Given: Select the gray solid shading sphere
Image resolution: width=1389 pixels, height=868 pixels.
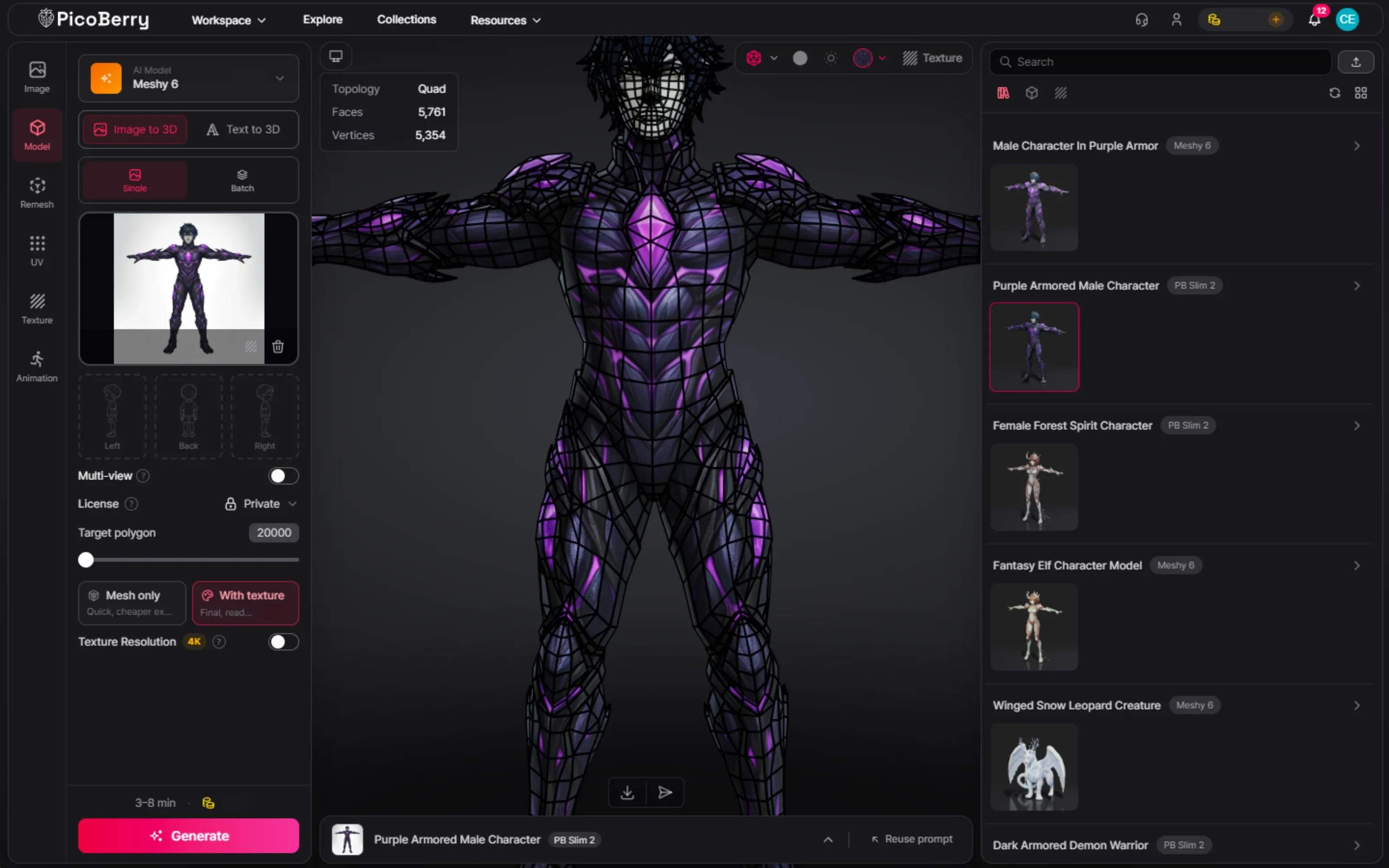Looking at the screenshot, I should coord(800,58).
